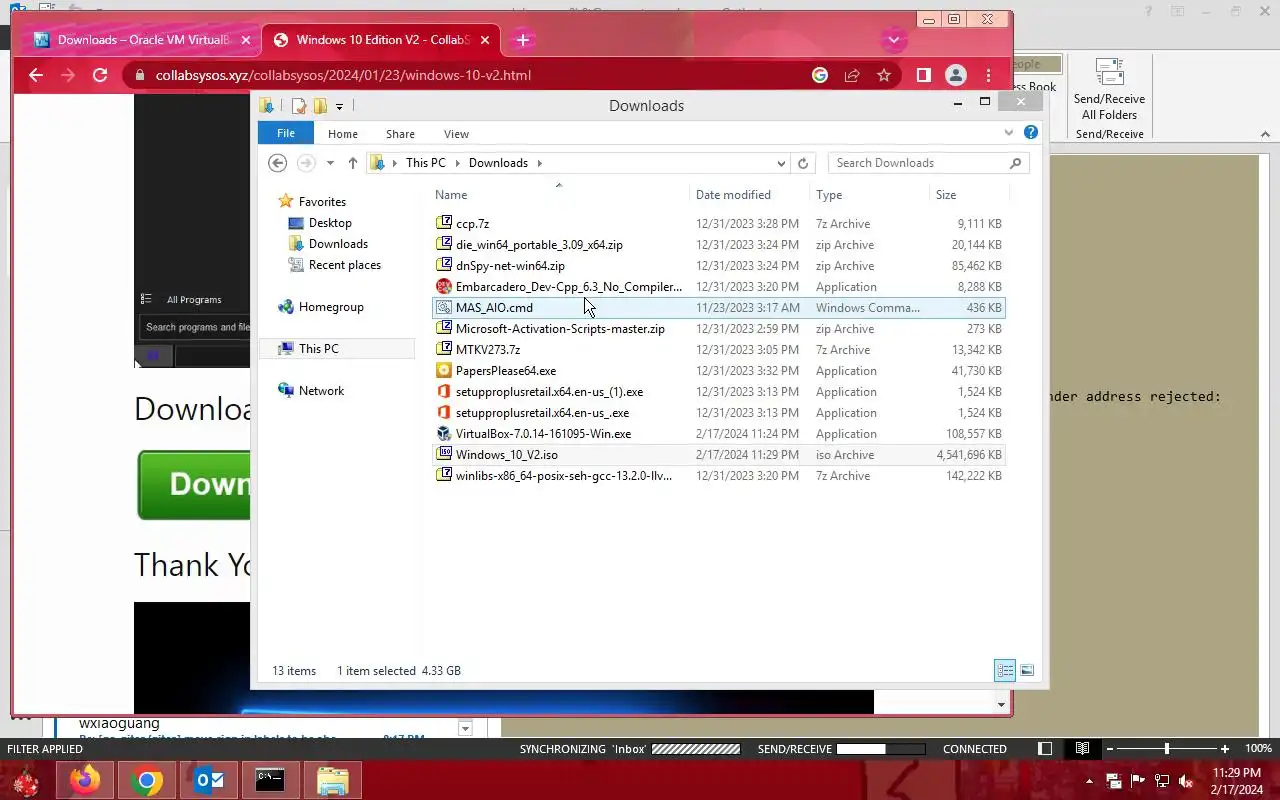Click the Chrome reload button
The height and width of the screenshot is (800, 1280).
pyautogui.click(x=100, y=75)
